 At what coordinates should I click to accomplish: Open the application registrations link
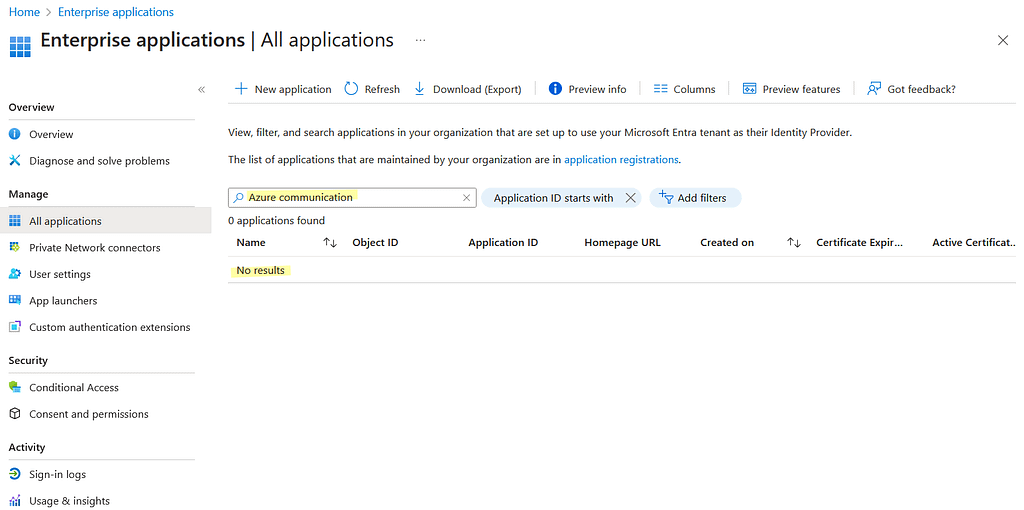pos(621,160)
